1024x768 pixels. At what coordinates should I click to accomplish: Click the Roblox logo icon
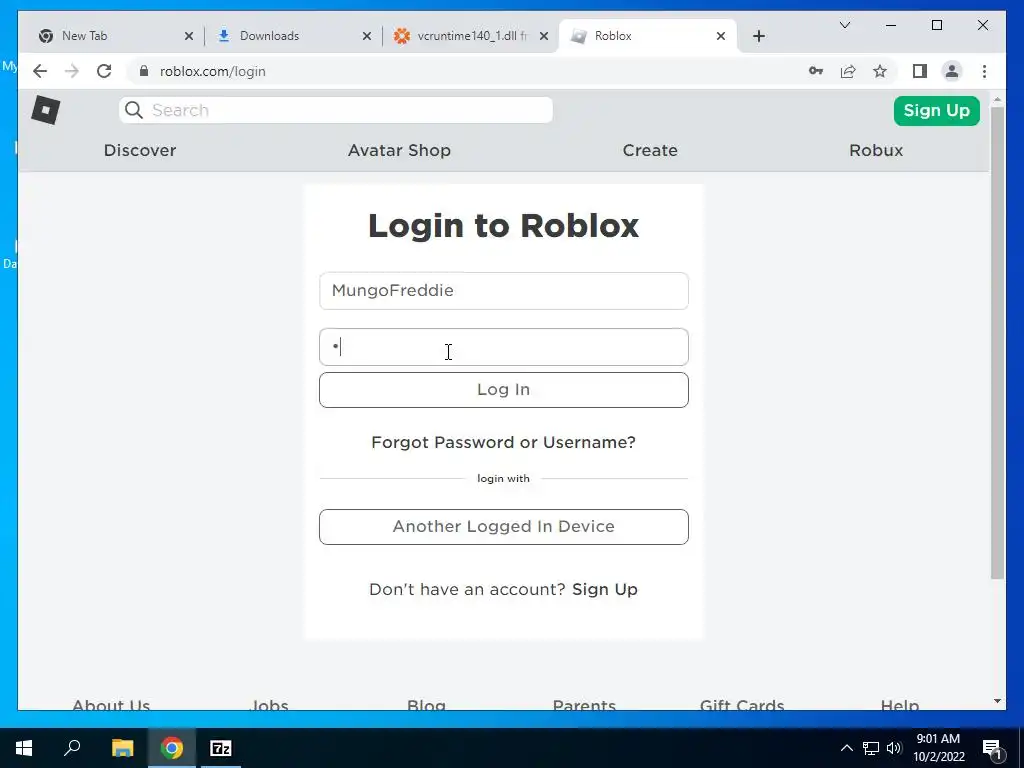[46, 110]
